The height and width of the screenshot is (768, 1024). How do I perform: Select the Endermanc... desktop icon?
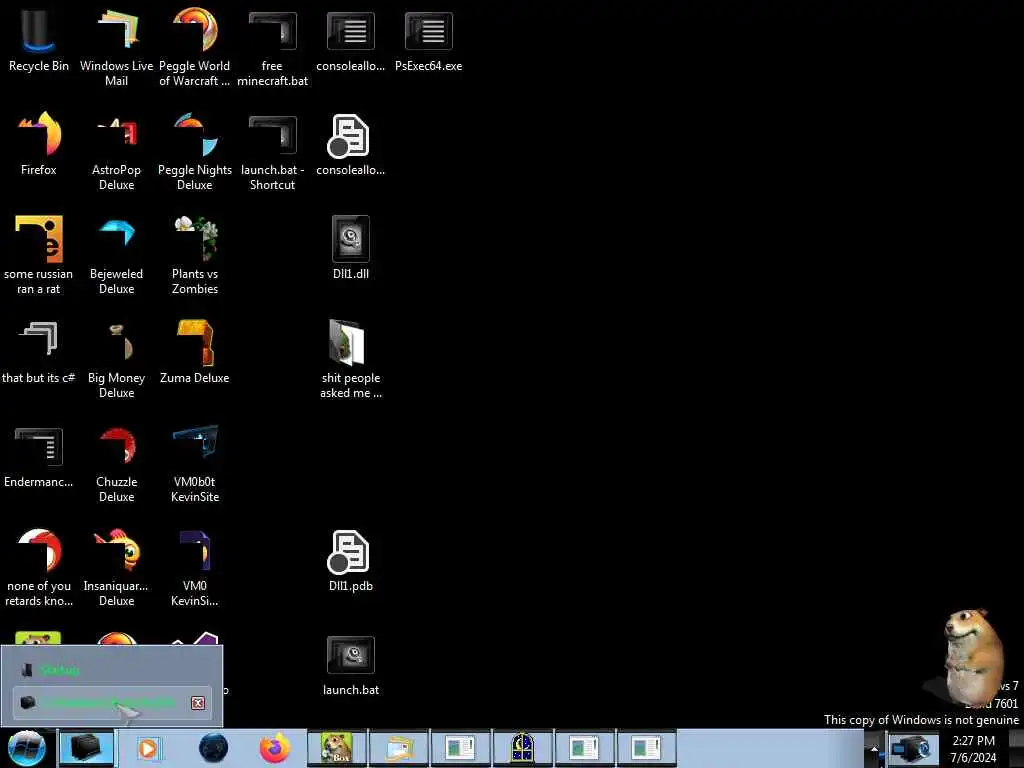[39, 456]
